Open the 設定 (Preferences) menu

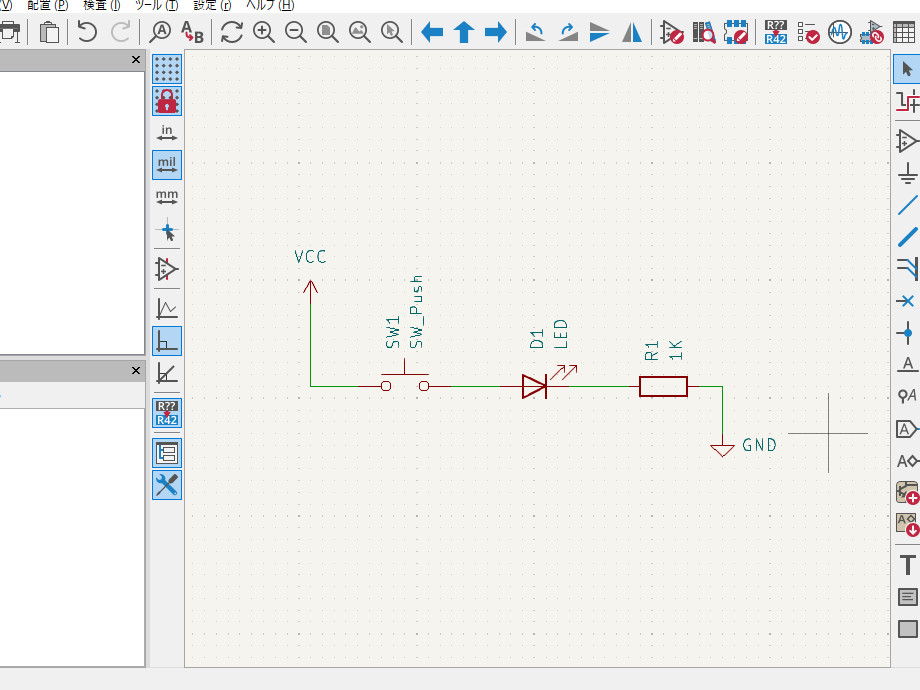pos(212,5)
